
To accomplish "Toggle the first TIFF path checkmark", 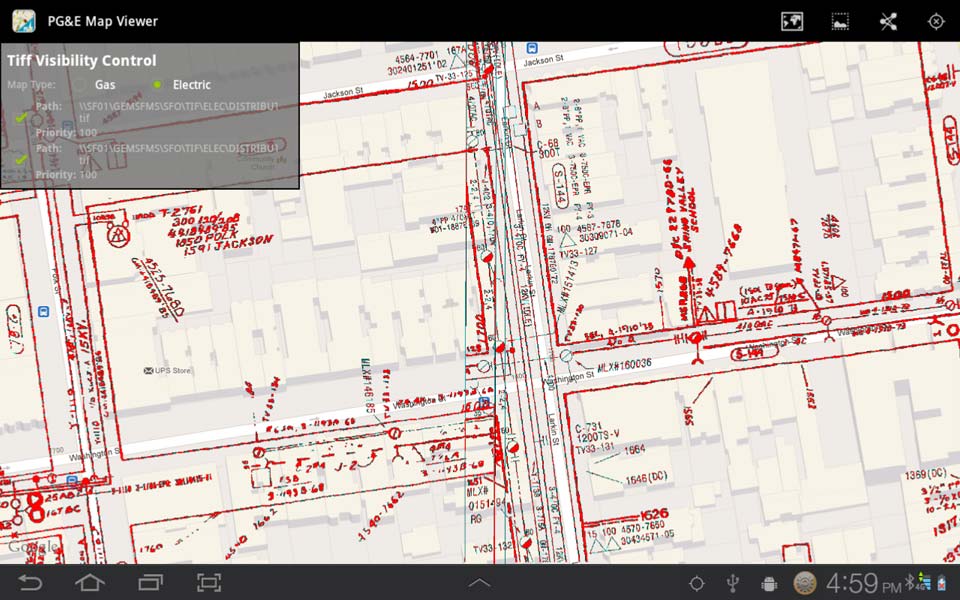I will tap(21, 116).
